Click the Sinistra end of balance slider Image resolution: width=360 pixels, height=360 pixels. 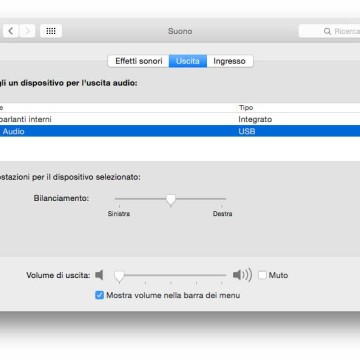[119, 214]
